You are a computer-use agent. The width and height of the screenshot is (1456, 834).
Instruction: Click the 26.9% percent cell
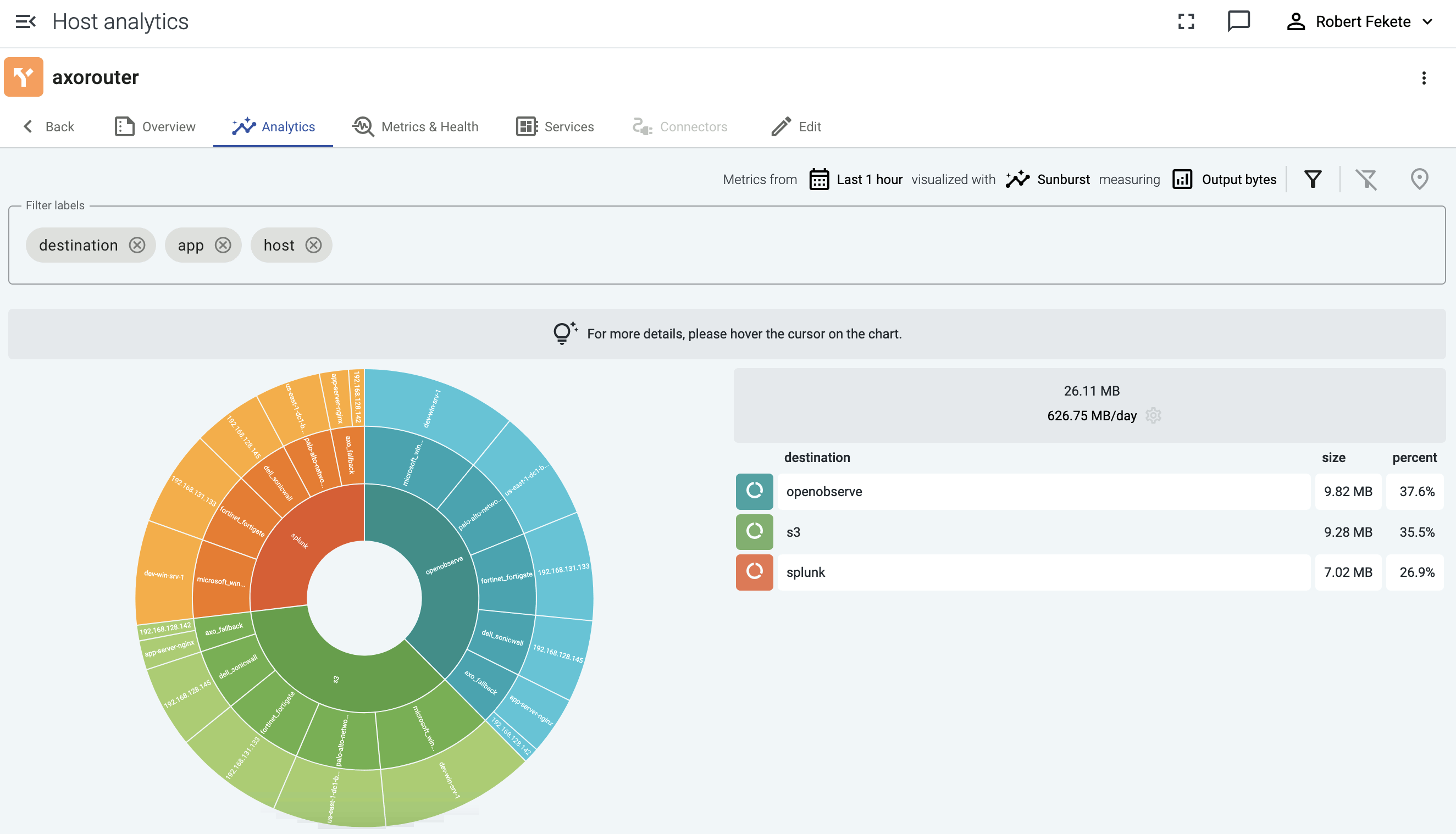(x=1416, y=572)
